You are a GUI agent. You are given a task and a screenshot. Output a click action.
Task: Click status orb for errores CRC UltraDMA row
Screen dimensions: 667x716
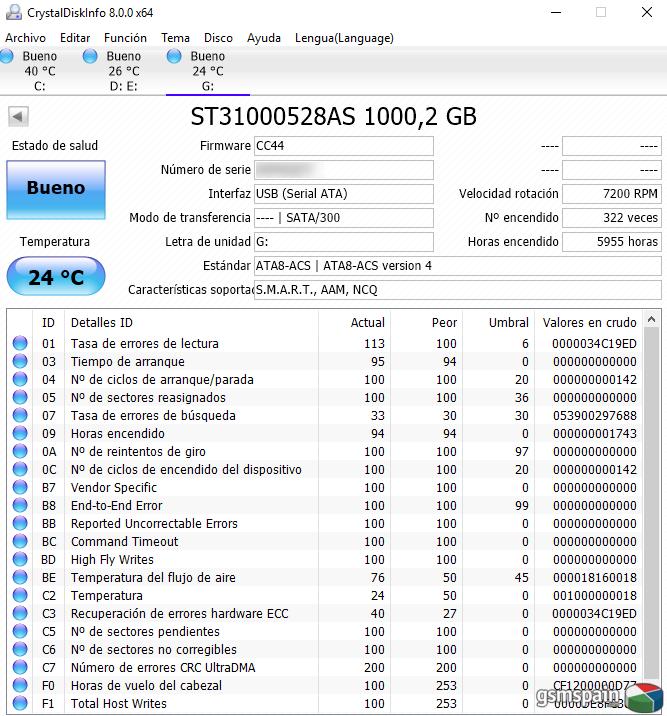click(x=20, y=667)
